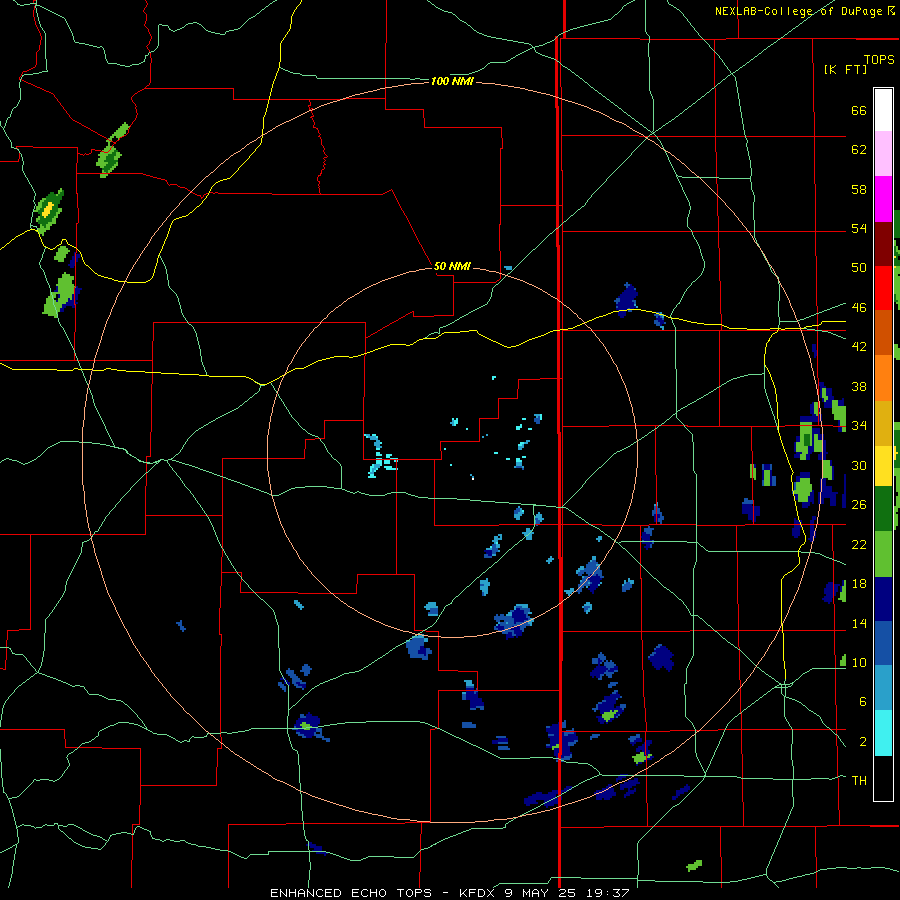Click the "TOPS" legend title

[x=879, y=60]
